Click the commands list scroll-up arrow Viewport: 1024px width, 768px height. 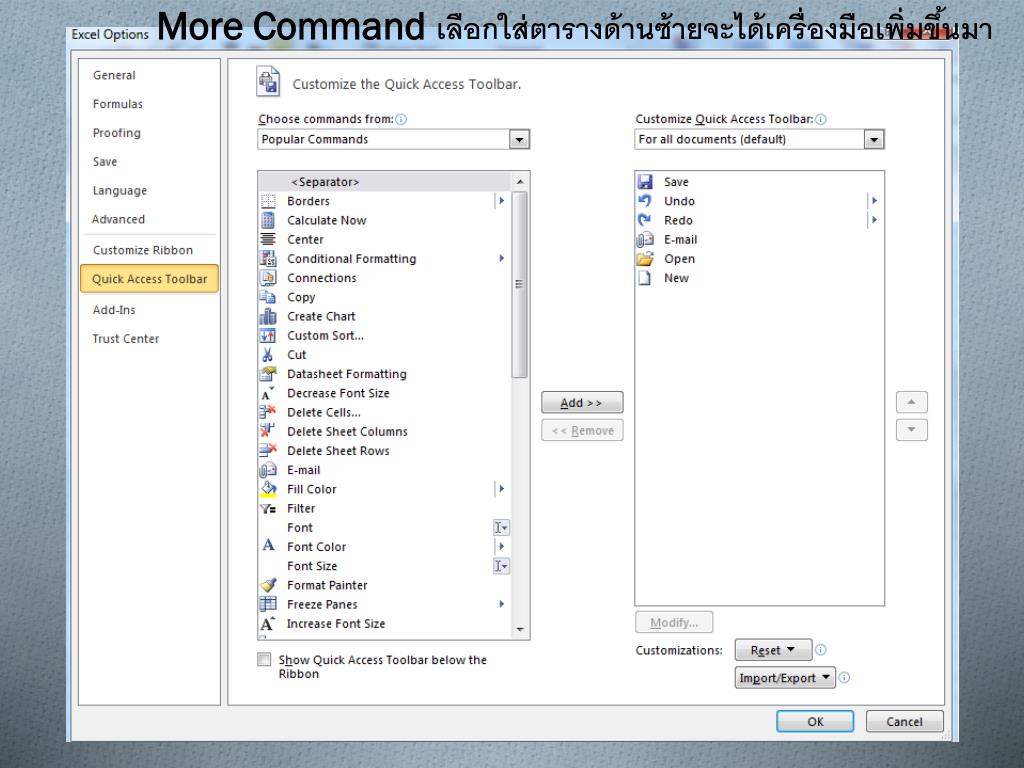[x=520, y=182]
